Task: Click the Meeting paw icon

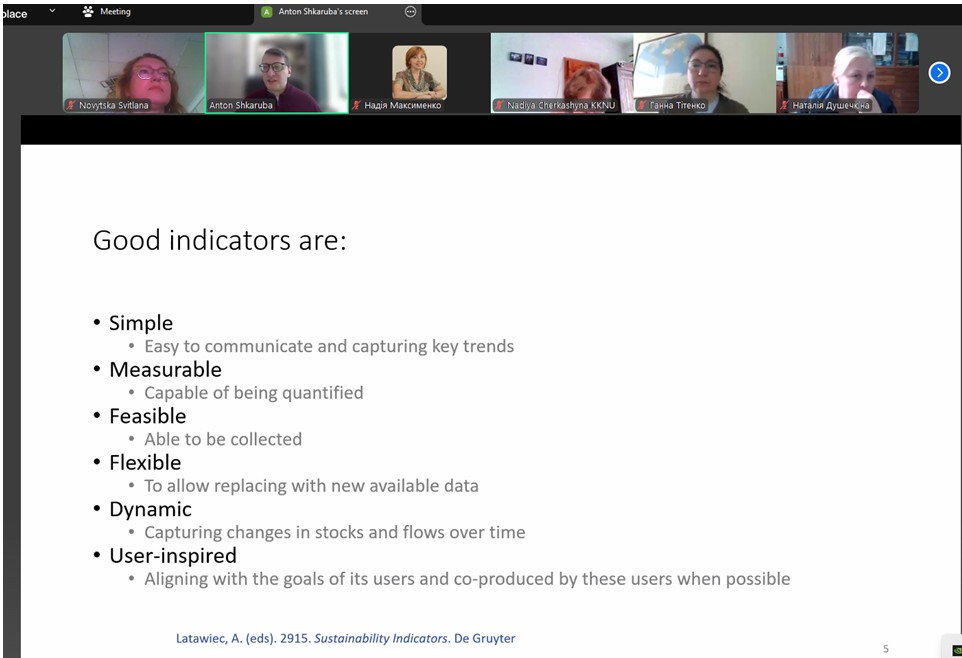Action: 89,12
